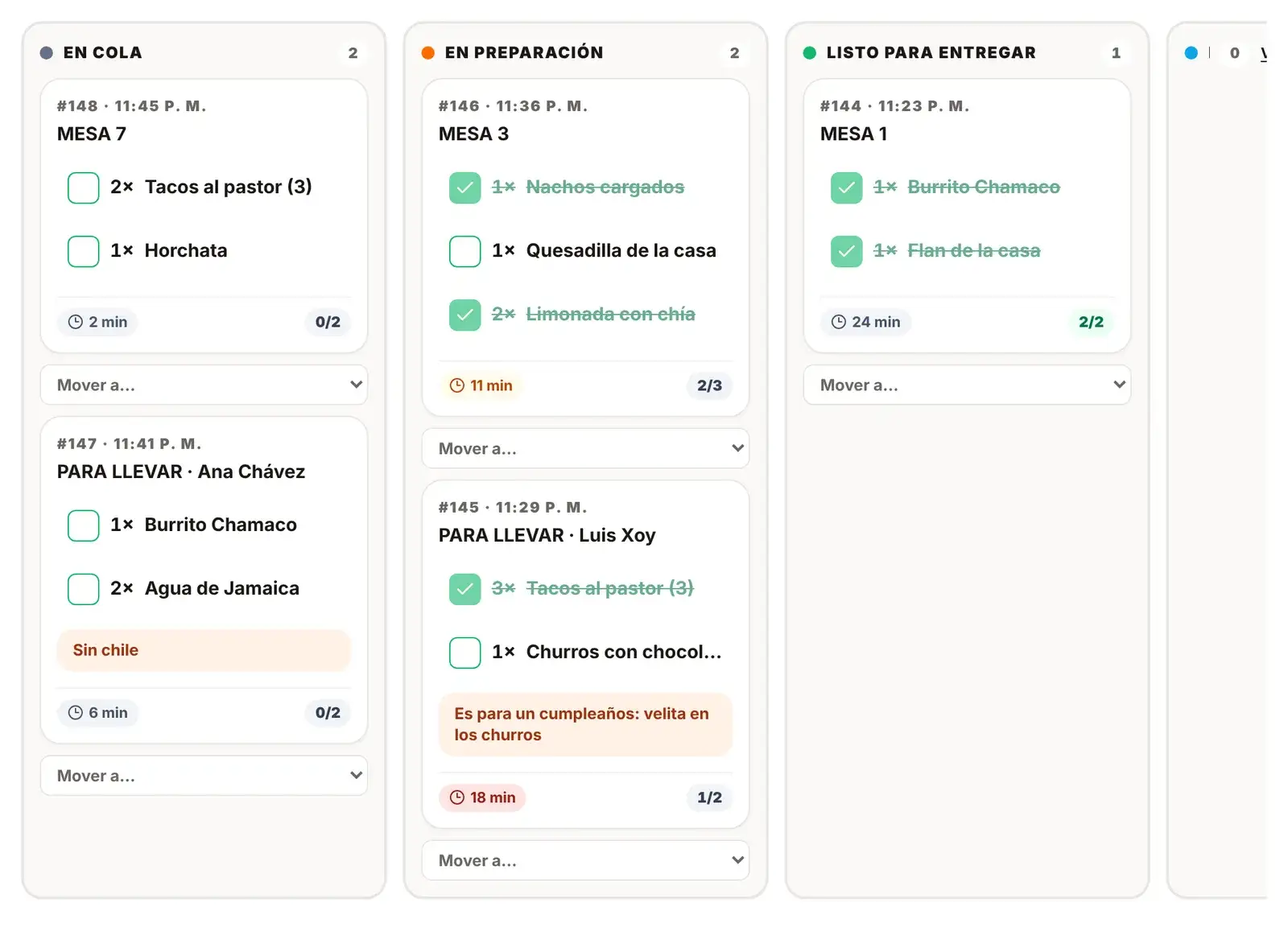Screen dimensions: 1288x927
Task: Click the #144 · 11:23 P. M. order label
Action: click(x=894, y=106)
